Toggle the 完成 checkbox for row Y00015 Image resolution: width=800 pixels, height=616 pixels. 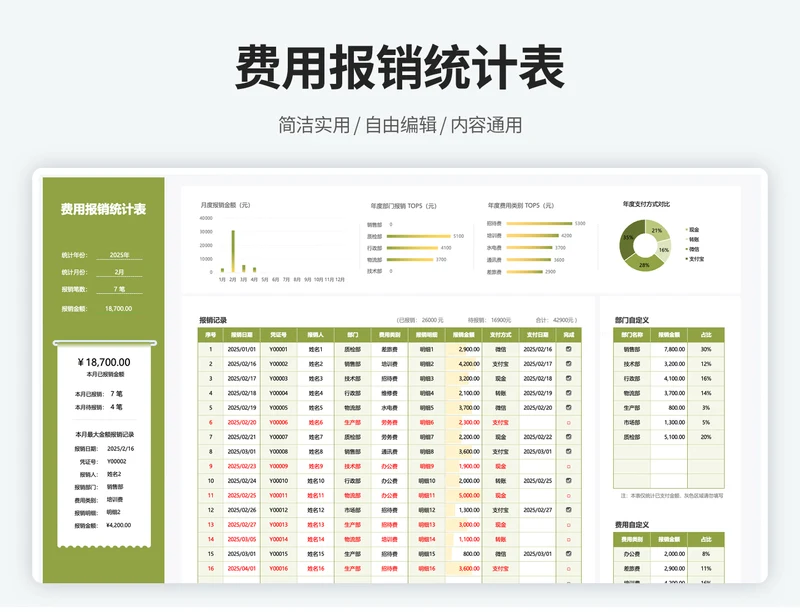coord(568,554)
